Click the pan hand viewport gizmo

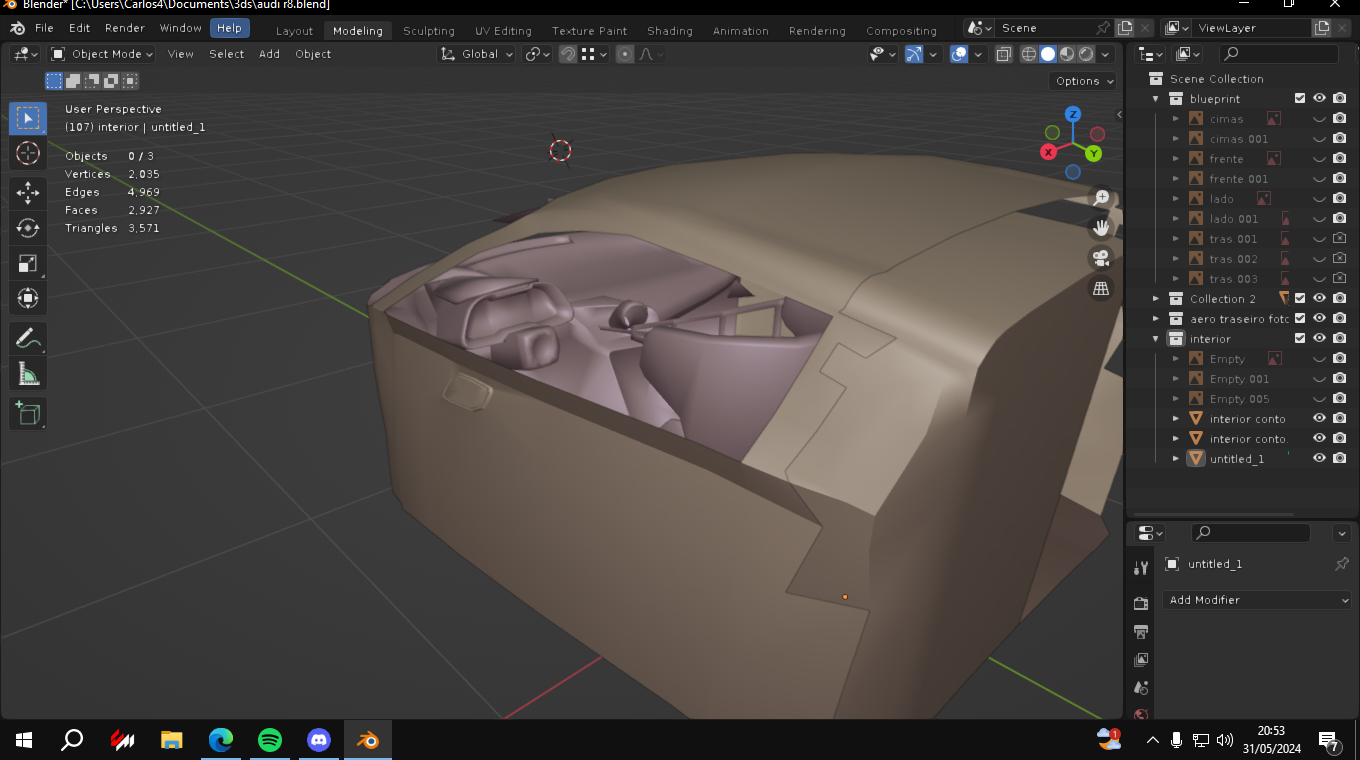point(1101,228)
